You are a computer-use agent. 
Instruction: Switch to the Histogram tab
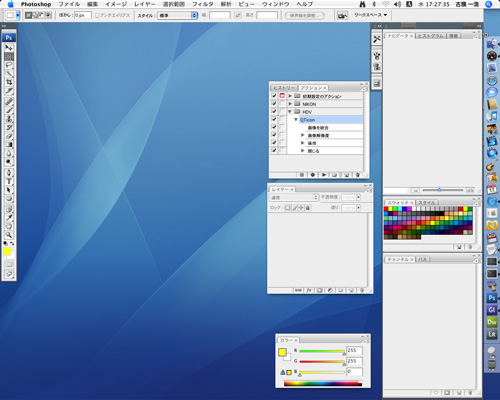(430, 36)
